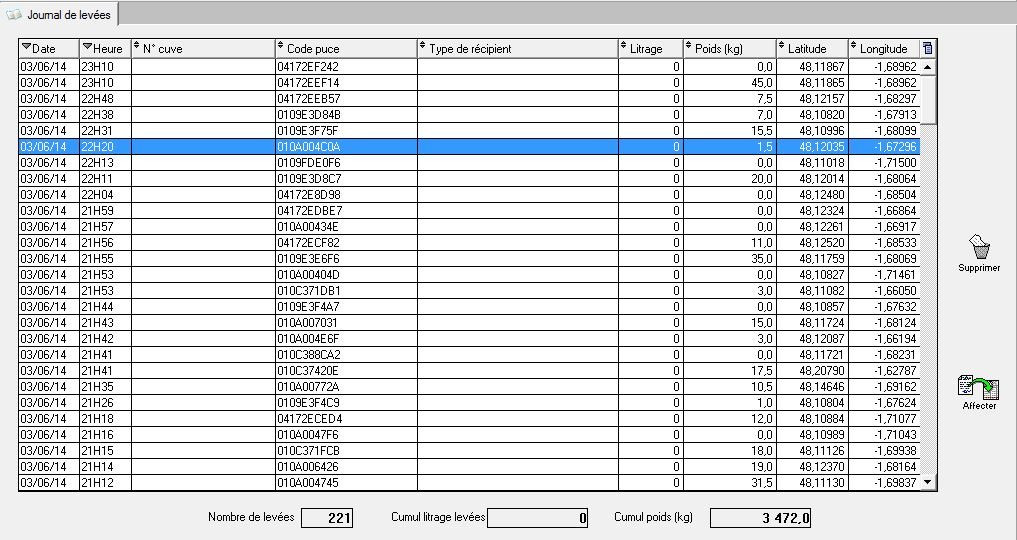The width and height of the screenshot is (1017, 540).
Task: Sort by Date column header
Action: (48, 48)
